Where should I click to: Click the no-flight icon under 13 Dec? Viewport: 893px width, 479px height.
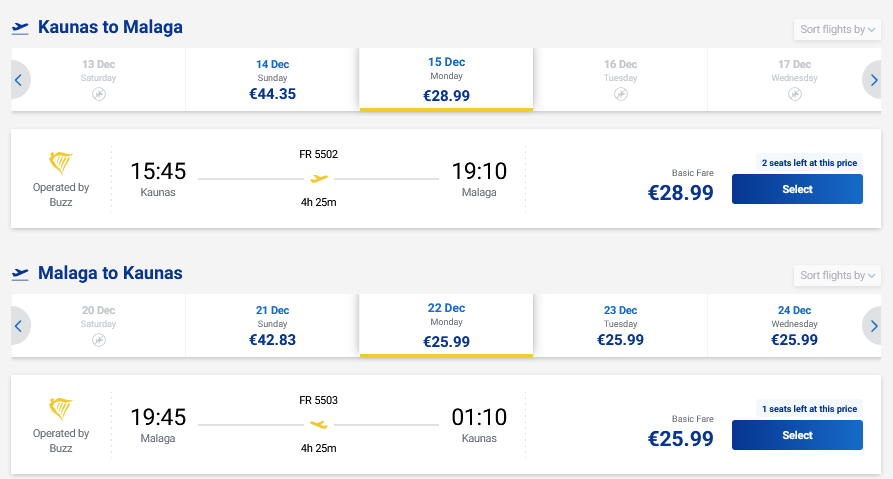tap(99, 94)
